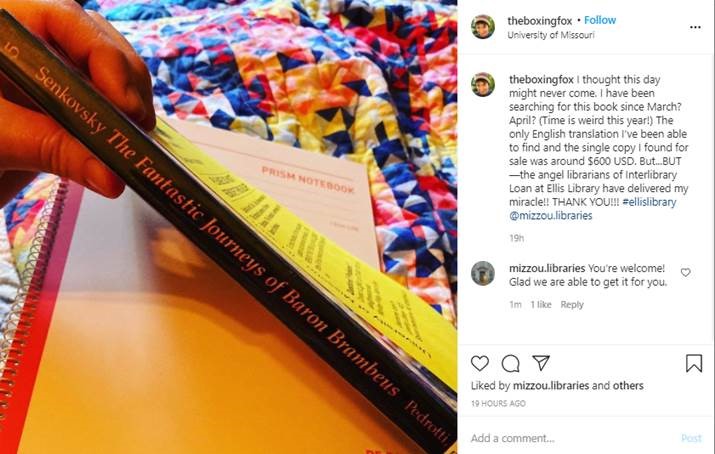View the 1 like on the comment
Image resolution: width=715 pixels, height=454 pixels.
coord(540,304)
